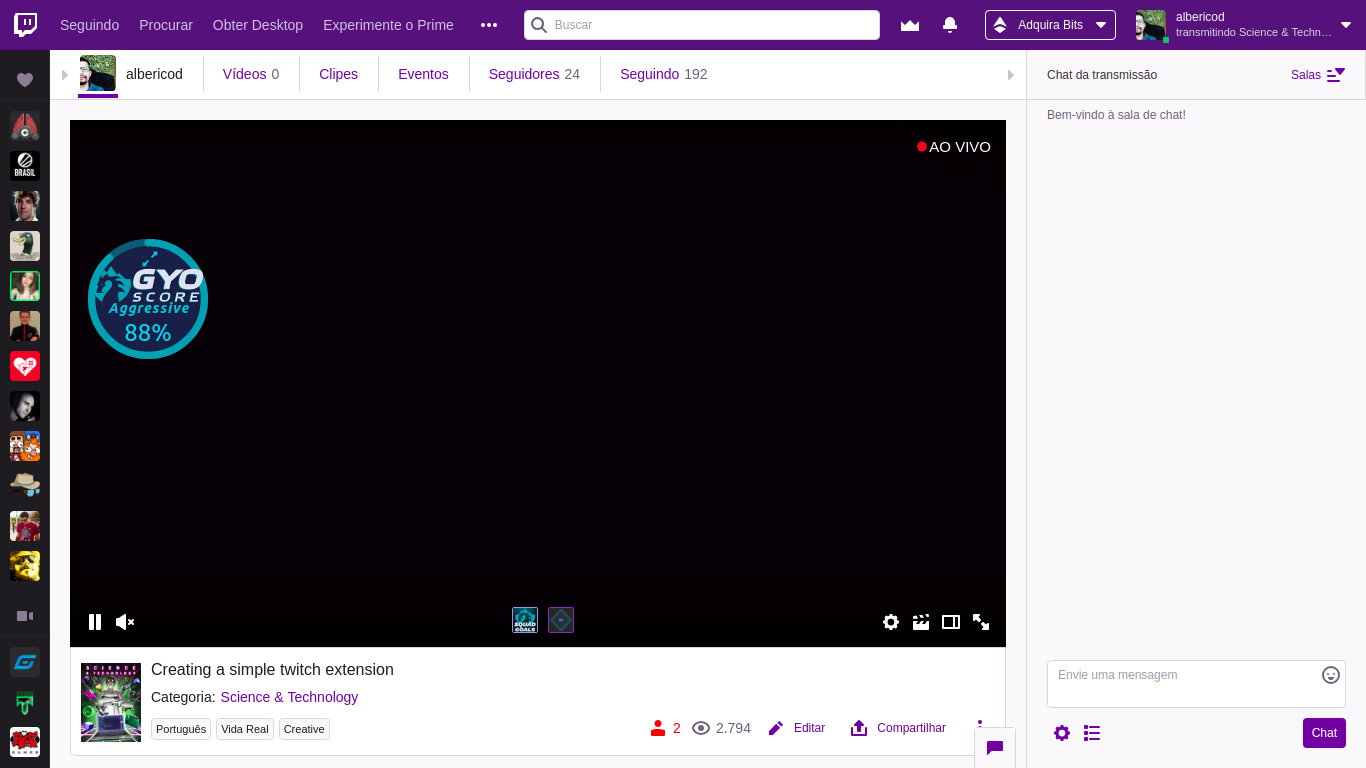This screenshot has height=768, width=1366.
Task: Open the Clipes tab
Action: [x=338, y=74]
